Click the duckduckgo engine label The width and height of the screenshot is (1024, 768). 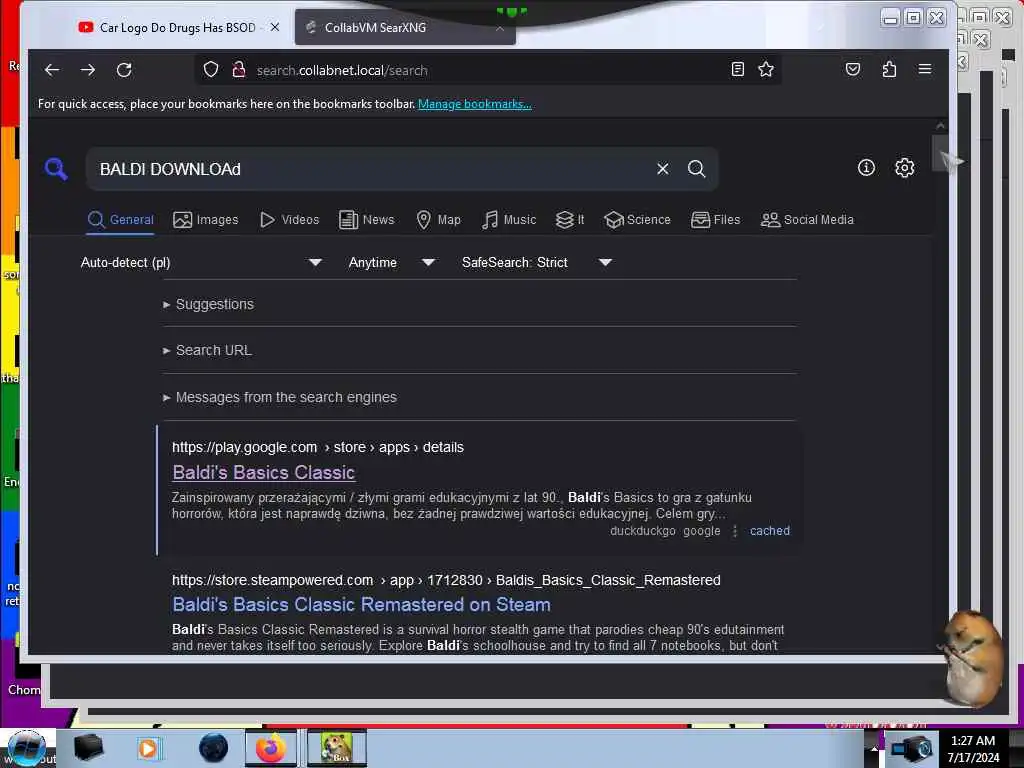[643, 531]
